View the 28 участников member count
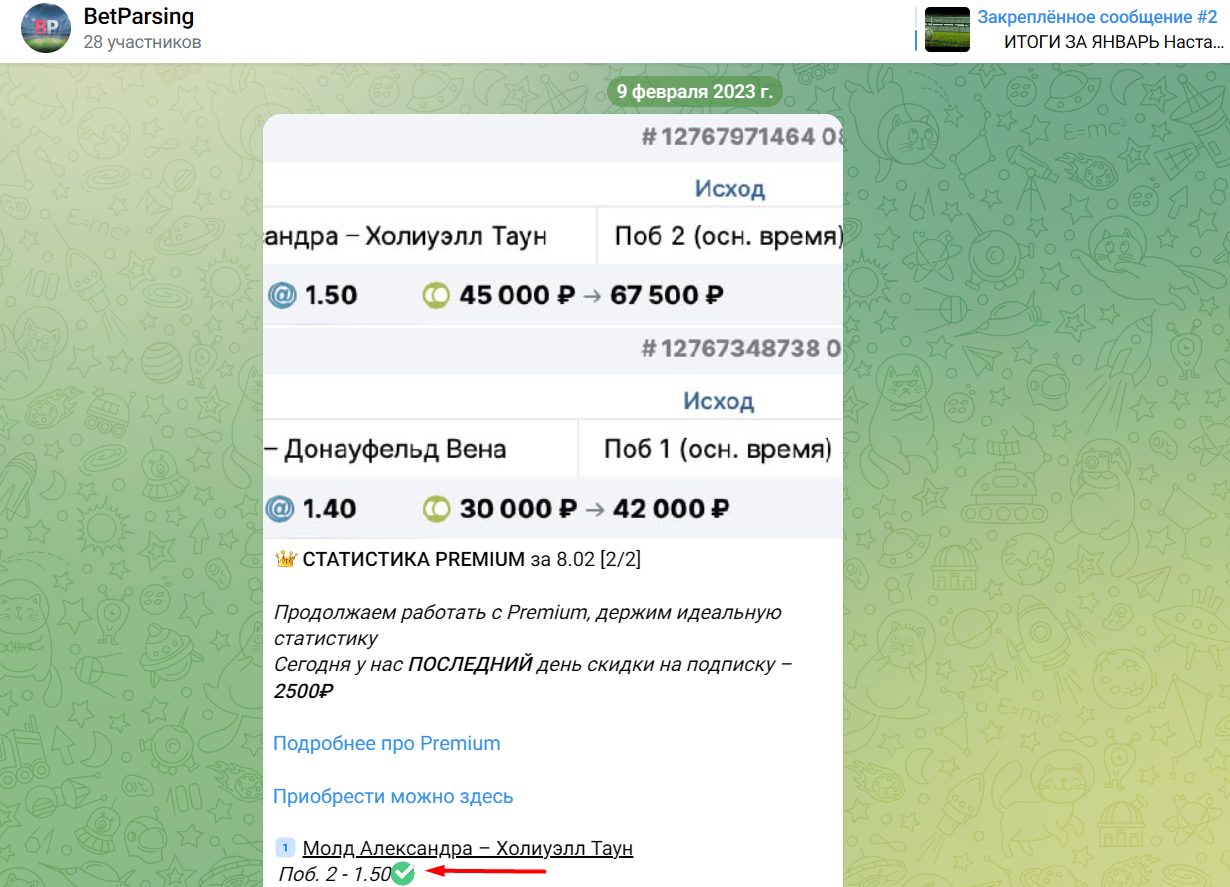The height and width of the screenshot is (887, 1230). click(143, 42)
